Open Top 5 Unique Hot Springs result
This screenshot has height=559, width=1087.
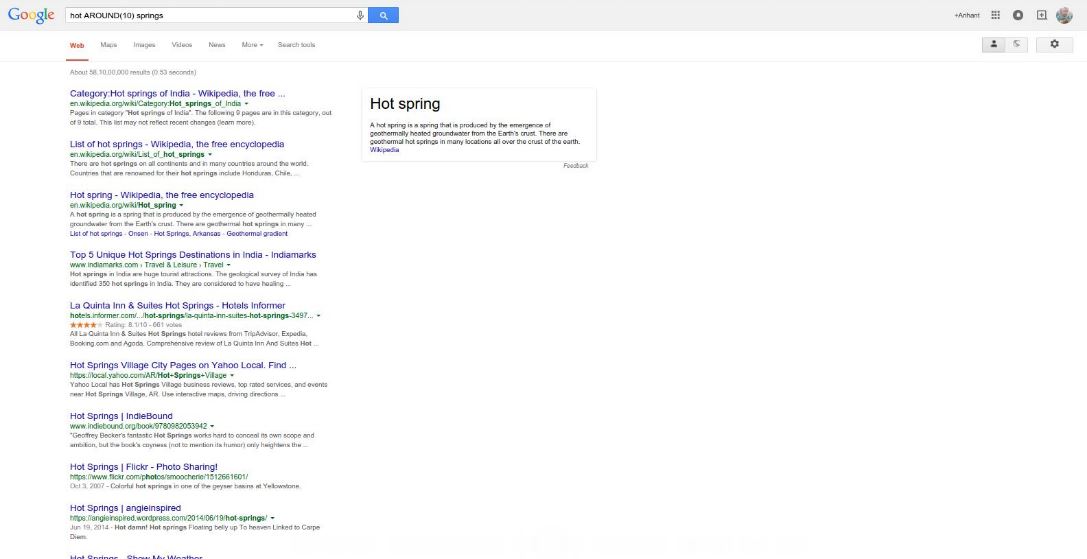click(193, 255)
